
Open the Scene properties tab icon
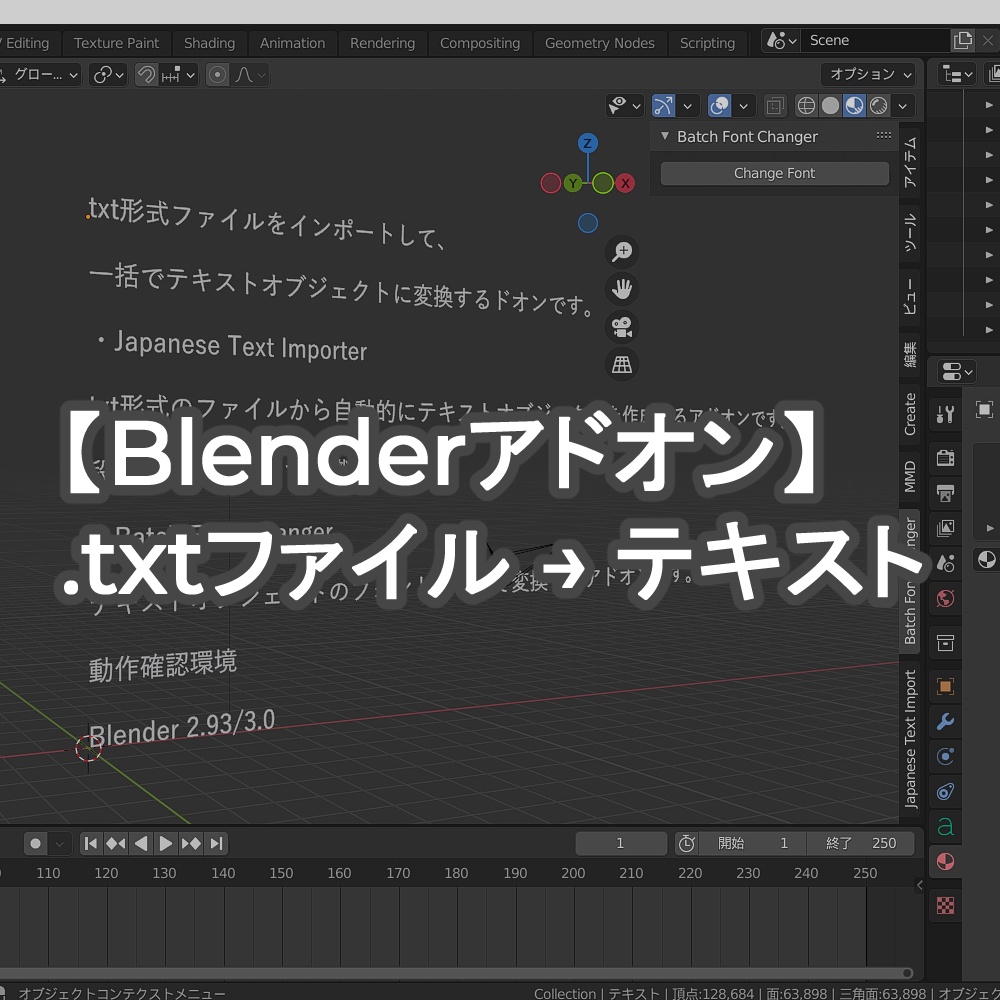pyautogui.click(x=945, y=563)
